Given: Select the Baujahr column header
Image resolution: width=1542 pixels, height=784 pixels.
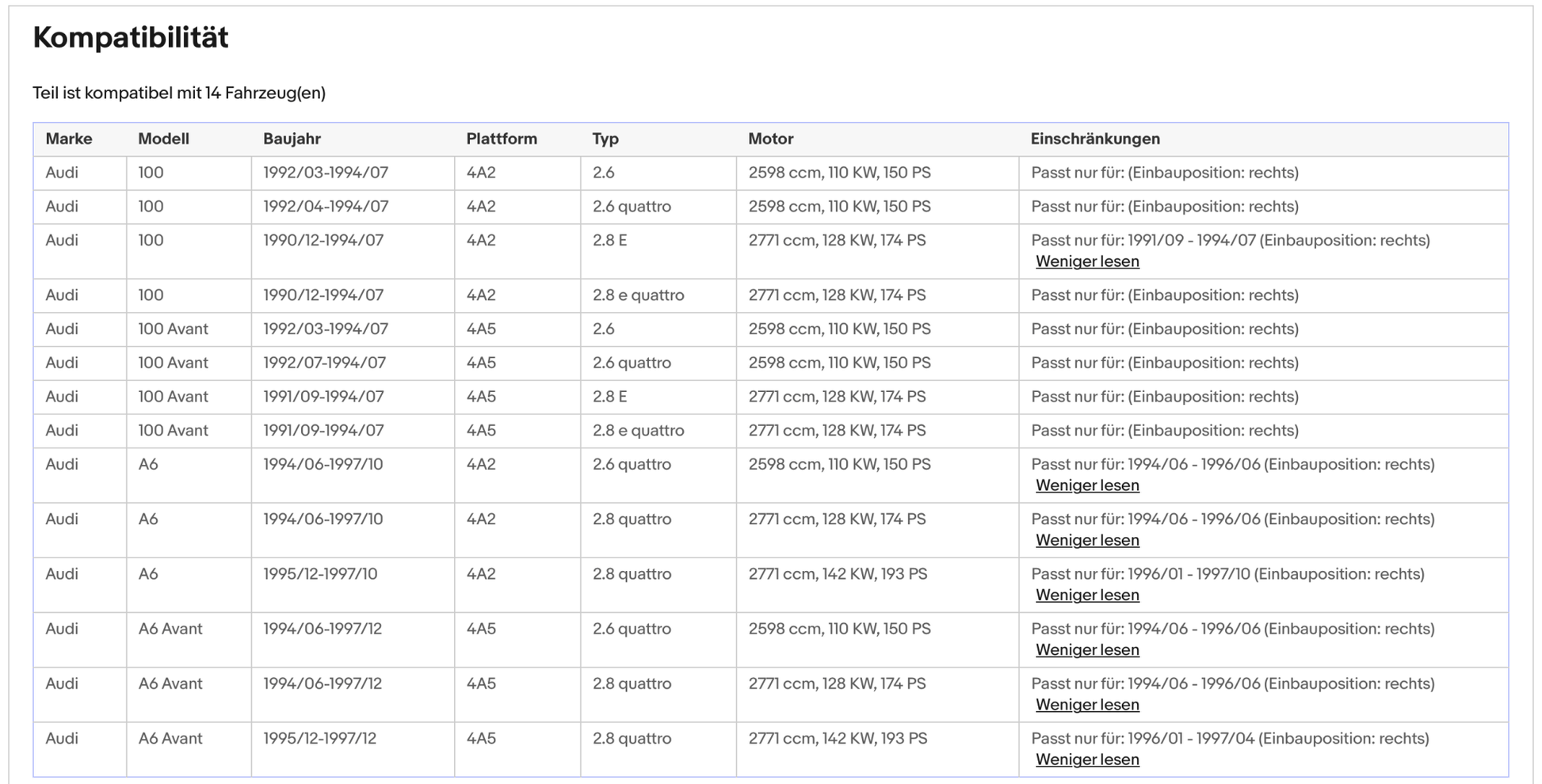Looking at the screenshot, I should point(292,139).
